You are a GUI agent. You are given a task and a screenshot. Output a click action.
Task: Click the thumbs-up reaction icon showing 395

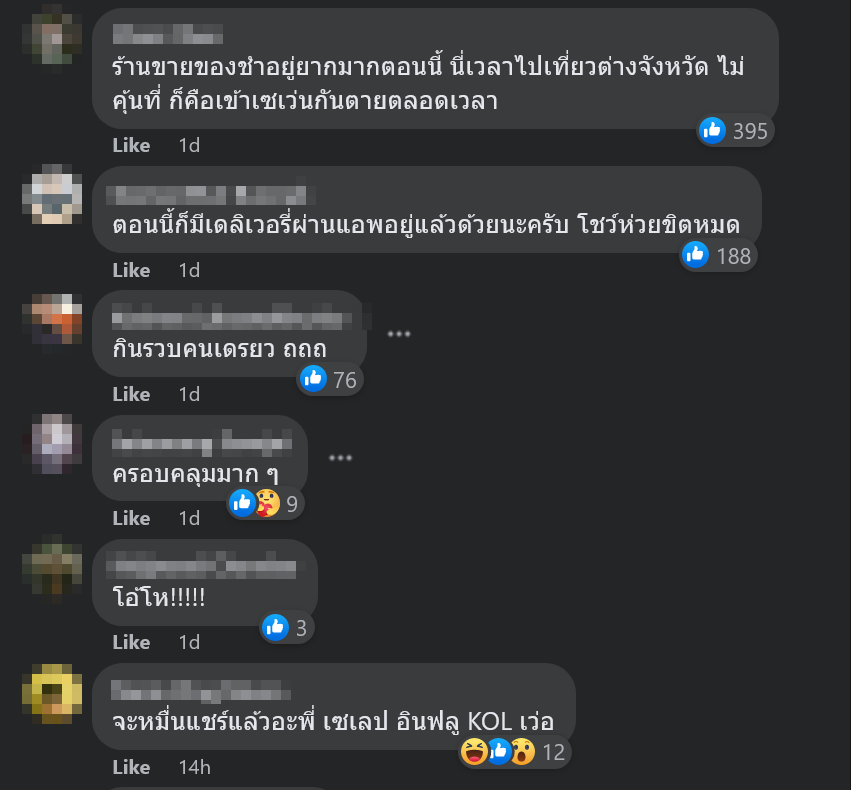(x=713, y=131)
